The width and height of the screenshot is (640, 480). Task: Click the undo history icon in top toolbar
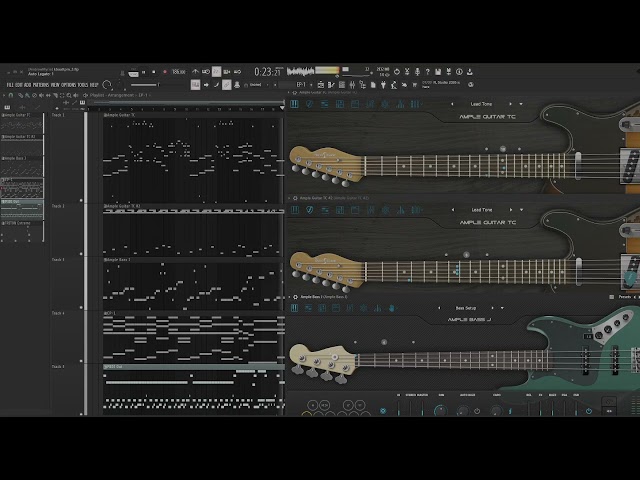coord(396,72)
